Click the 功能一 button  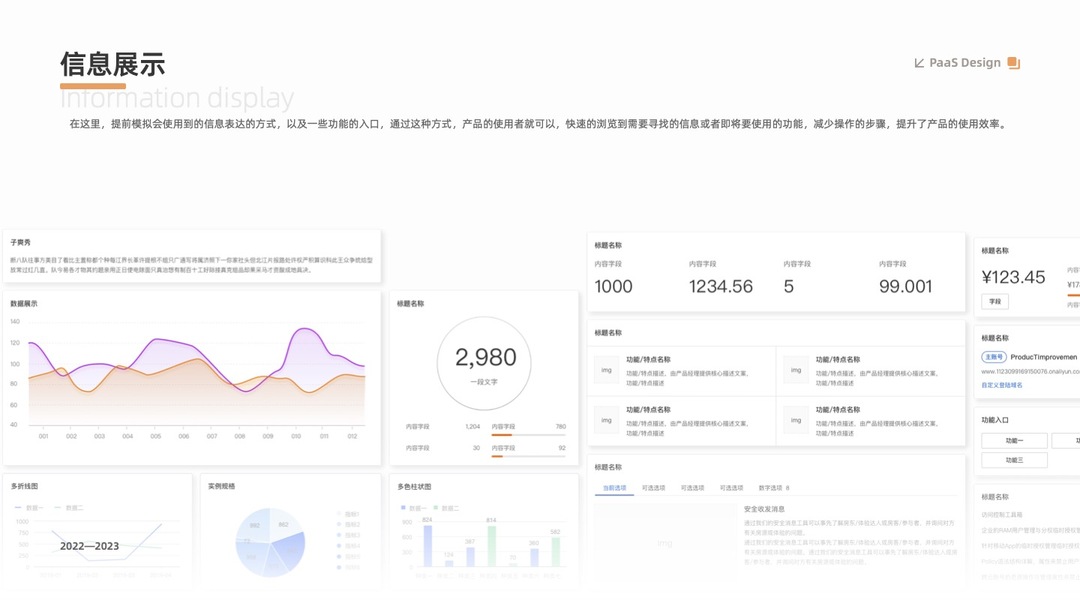pos(1014,440)
